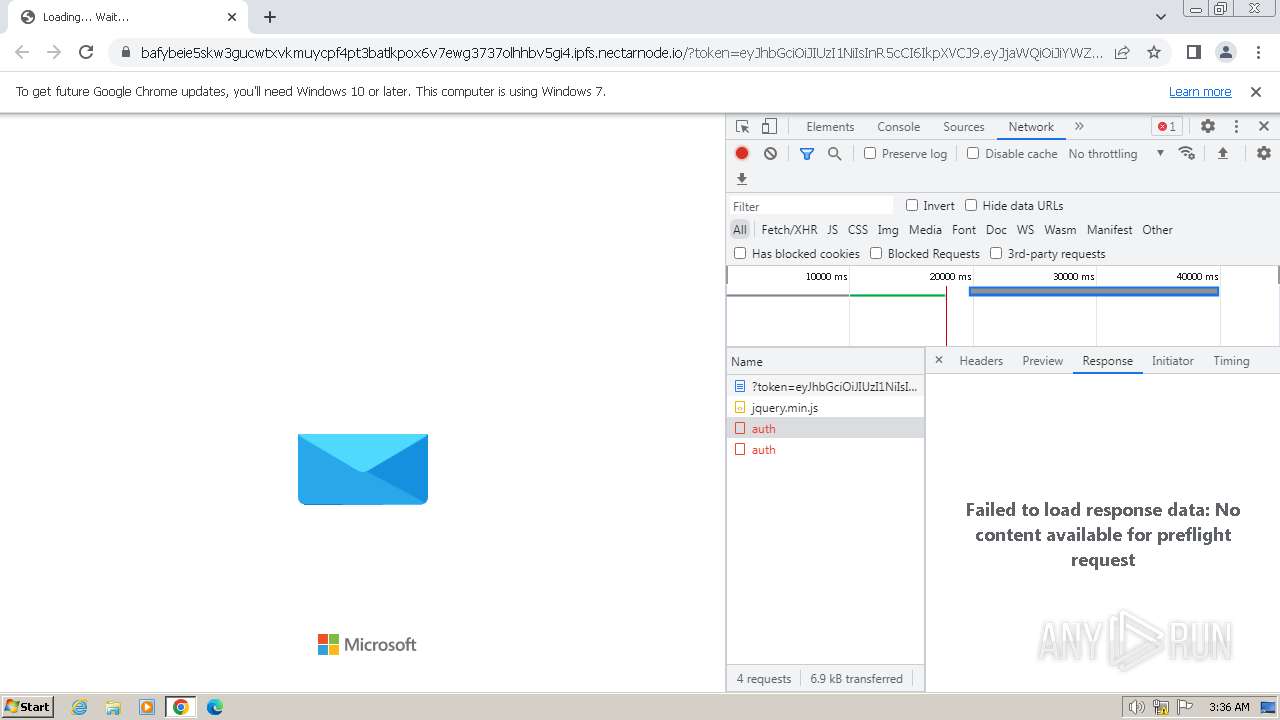
Task: Click the Name column header
Action: [825, 361]
